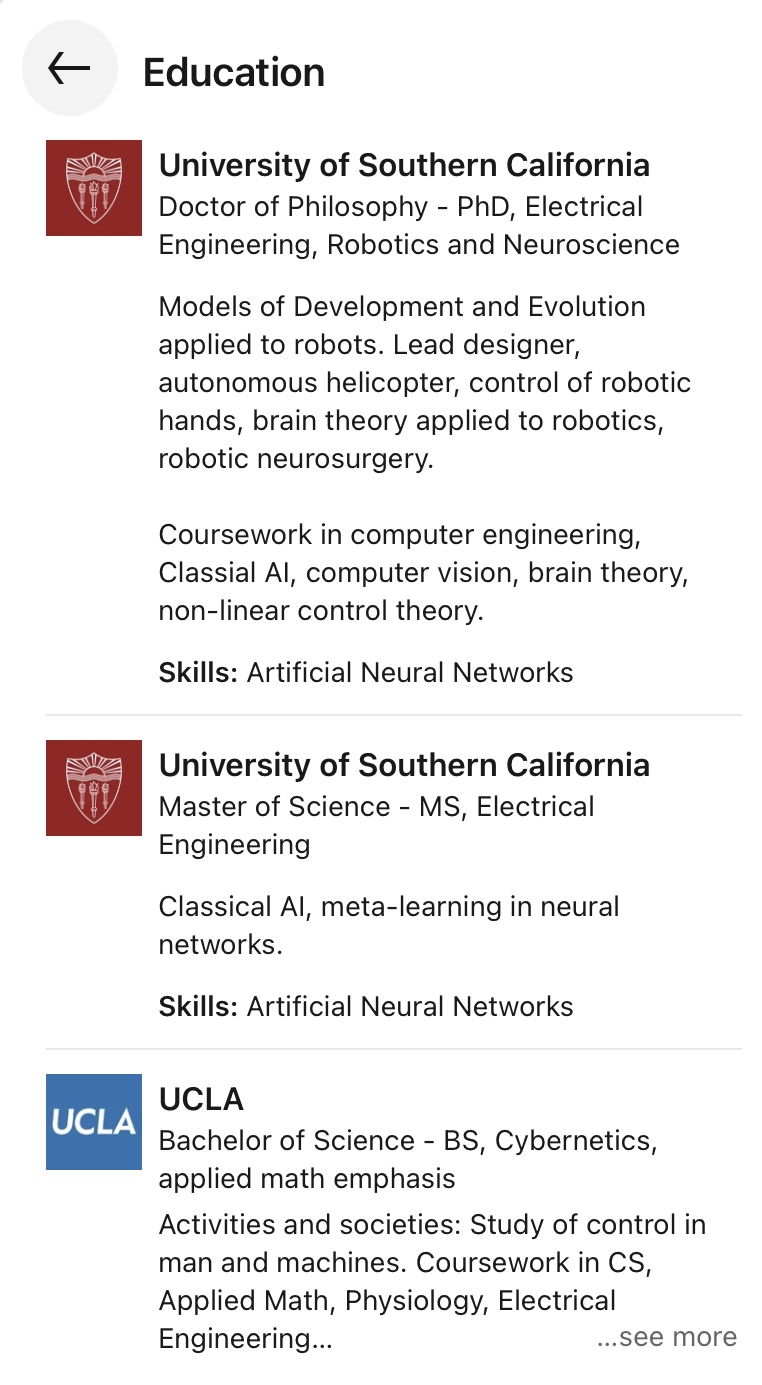Click the Master of Science degree line
This screenshot has width=762, height=1385.
pos(376,825)
